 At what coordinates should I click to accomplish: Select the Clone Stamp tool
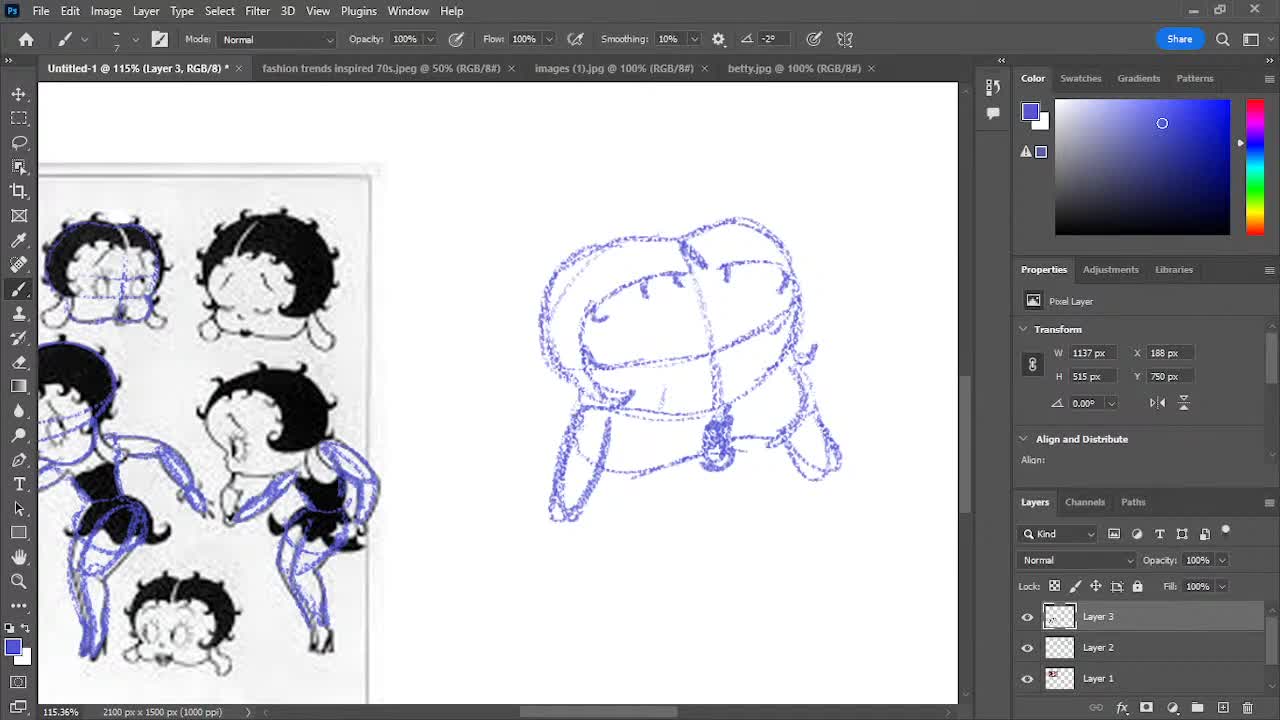[19, 313]
